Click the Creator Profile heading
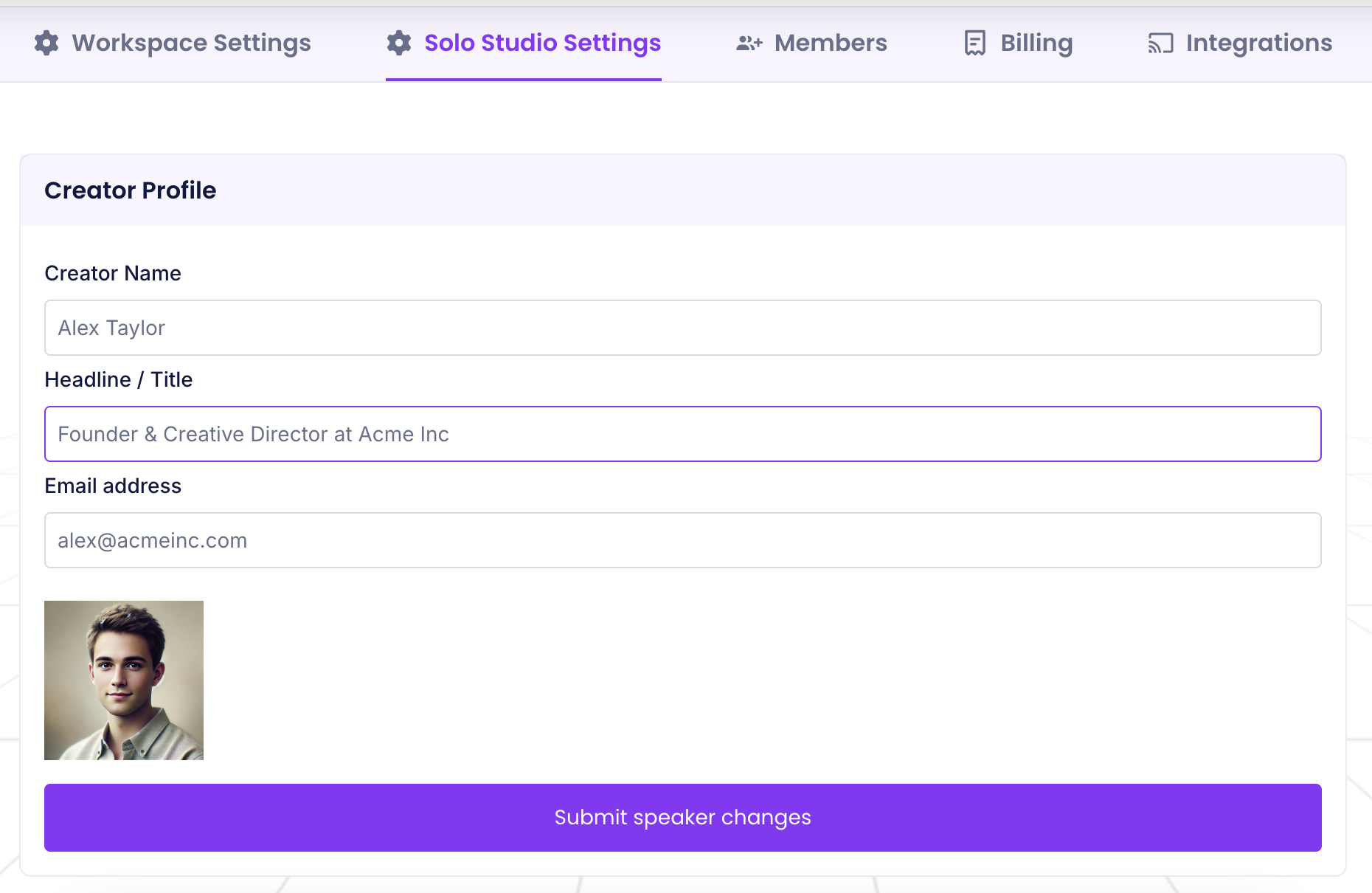 [x=131, y=190]
